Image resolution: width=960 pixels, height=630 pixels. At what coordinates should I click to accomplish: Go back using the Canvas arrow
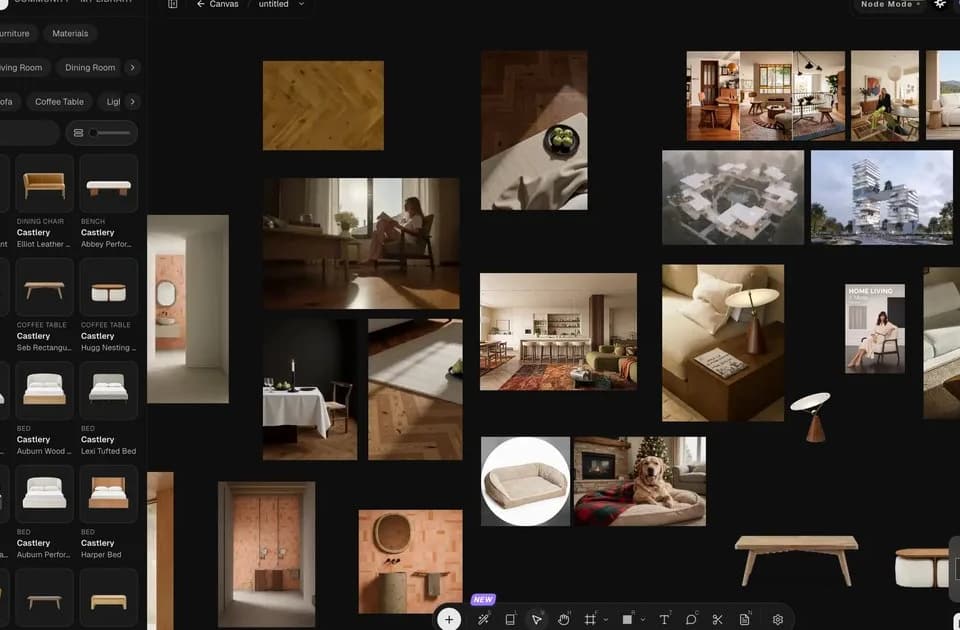click(200, 4)
